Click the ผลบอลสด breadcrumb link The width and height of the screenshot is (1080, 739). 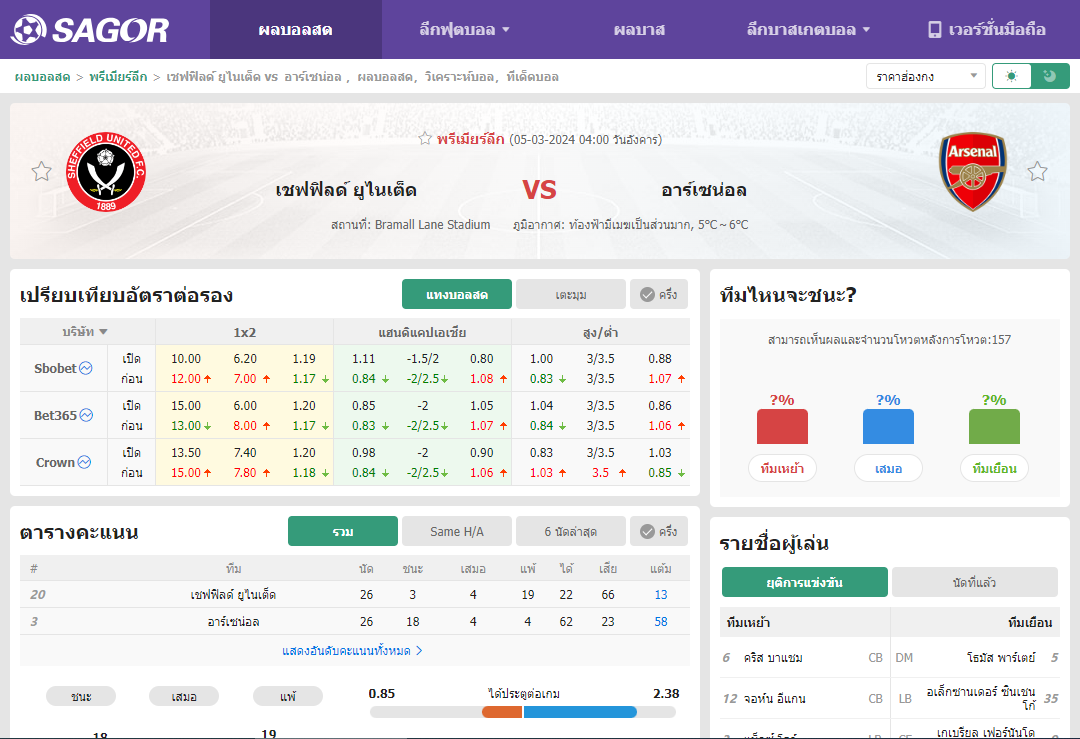(43, 77)
